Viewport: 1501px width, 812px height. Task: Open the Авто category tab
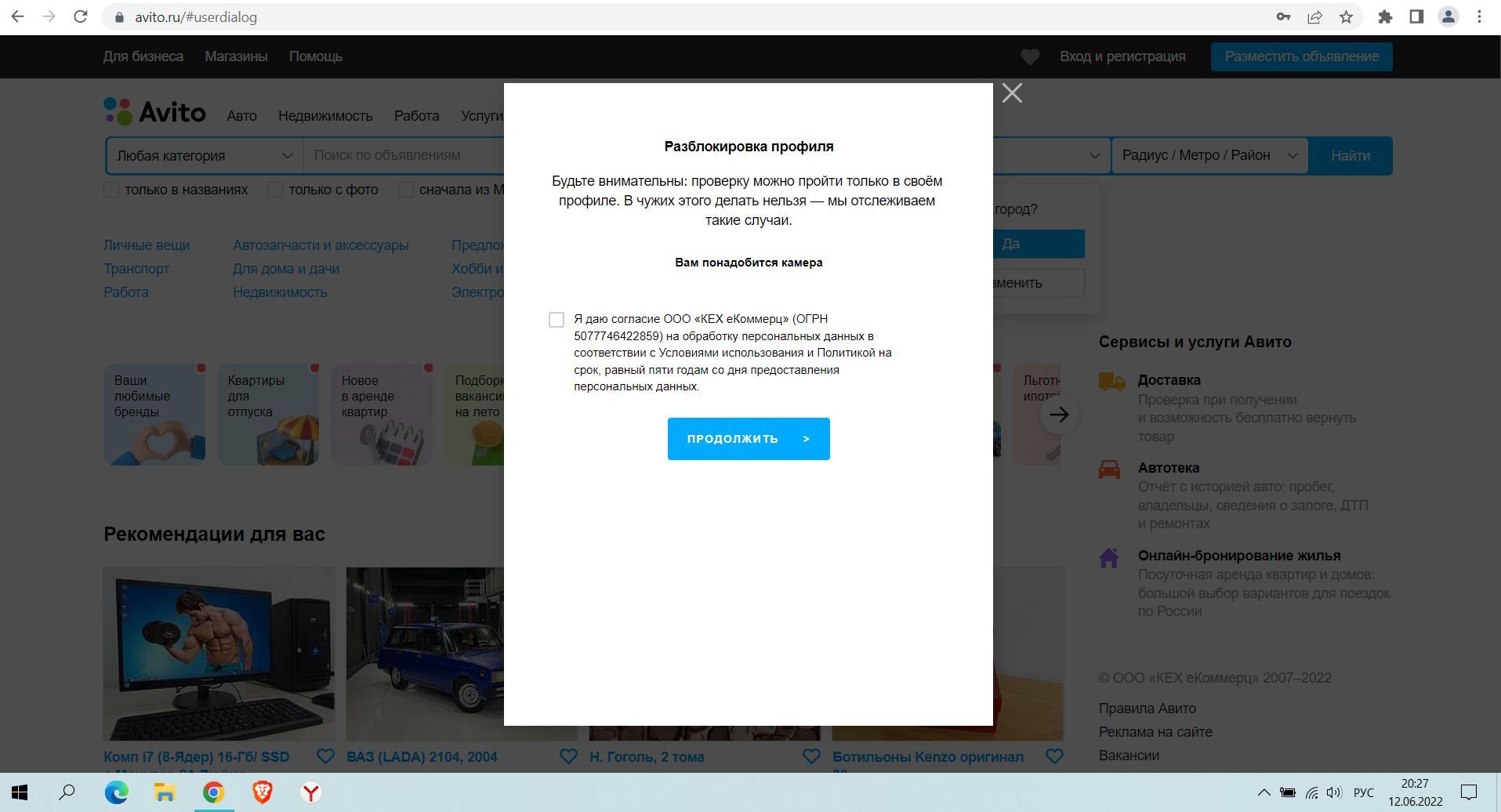click(x=241, y=115)
